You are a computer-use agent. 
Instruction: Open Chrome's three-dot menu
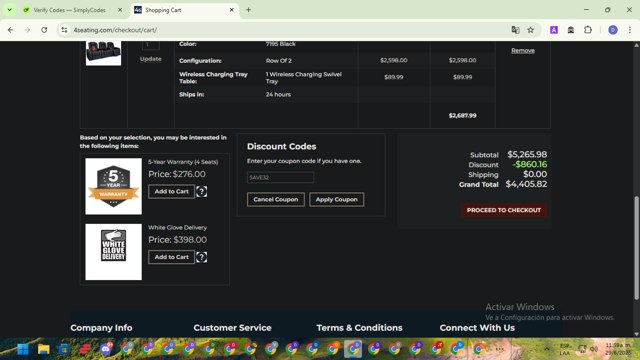(630, 30)
